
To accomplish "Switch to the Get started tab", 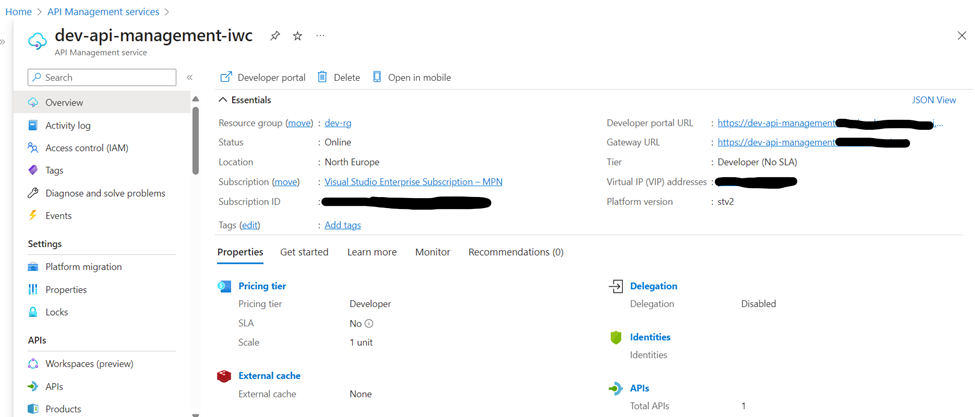I will tap(304, 252).
